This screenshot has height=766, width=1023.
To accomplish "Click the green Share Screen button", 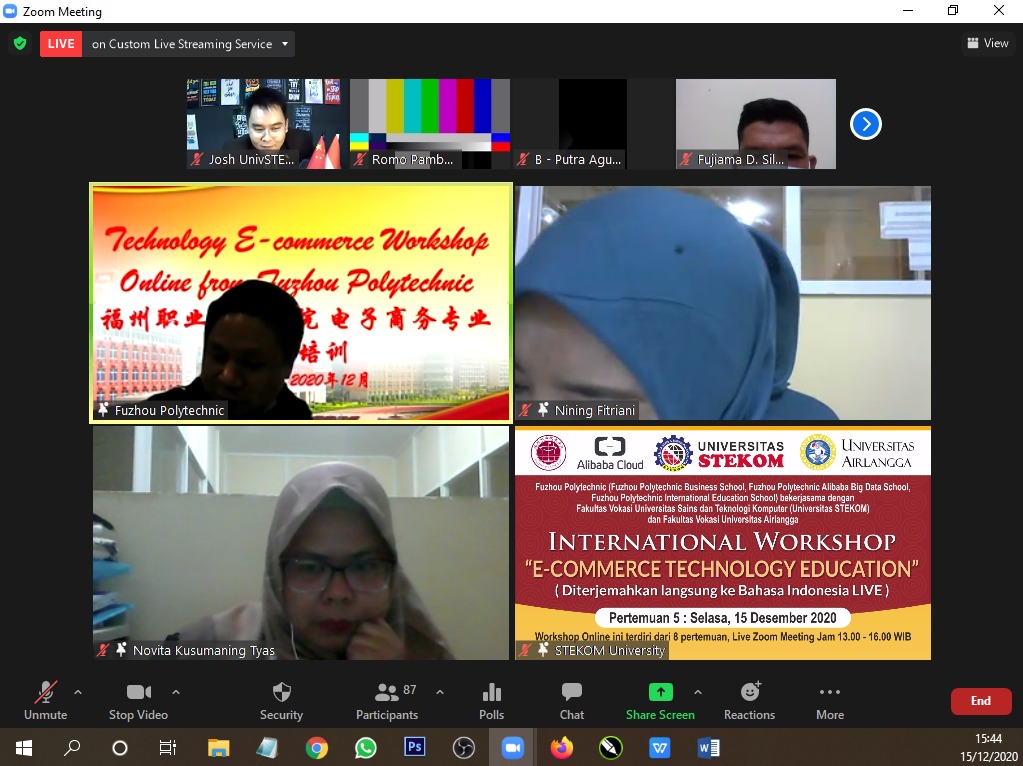I will [x=660, y=701].
